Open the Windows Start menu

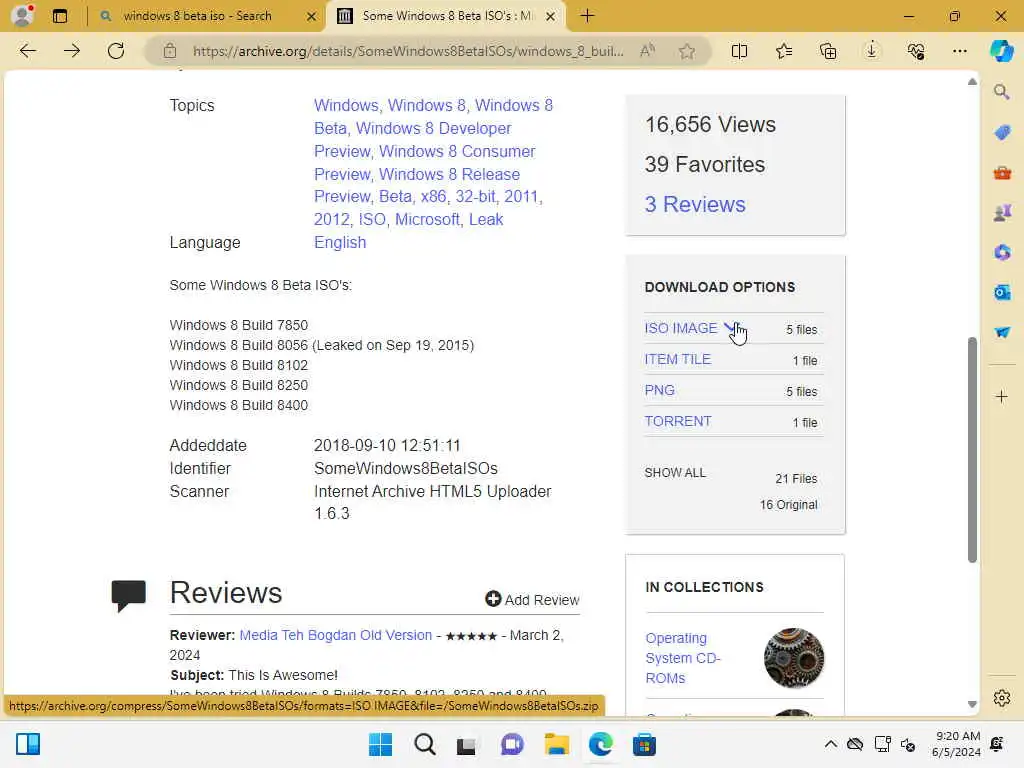pyautogui.click(x=380, y=744)
